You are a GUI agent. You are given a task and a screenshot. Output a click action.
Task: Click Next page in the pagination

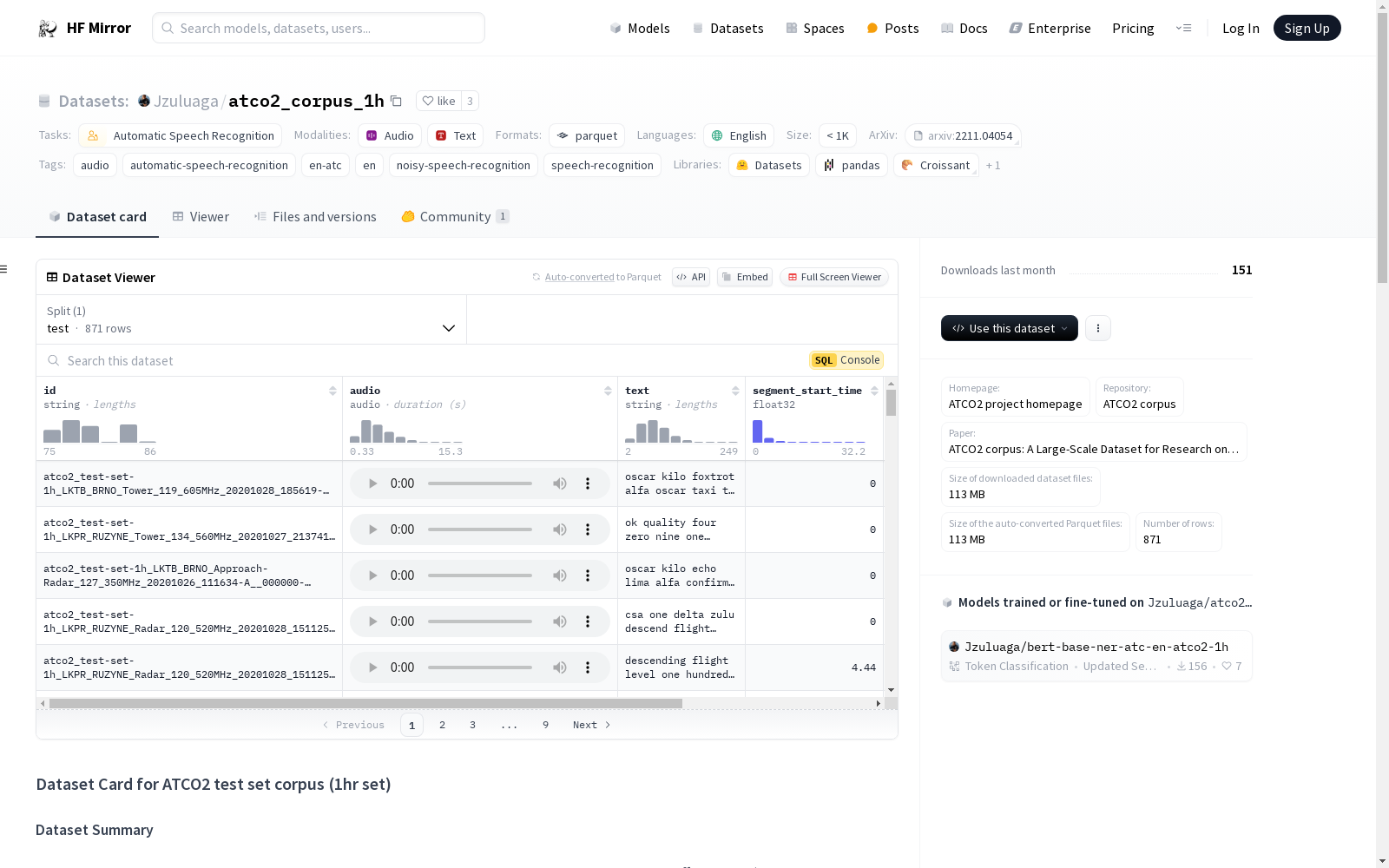(x=592, y=725)
